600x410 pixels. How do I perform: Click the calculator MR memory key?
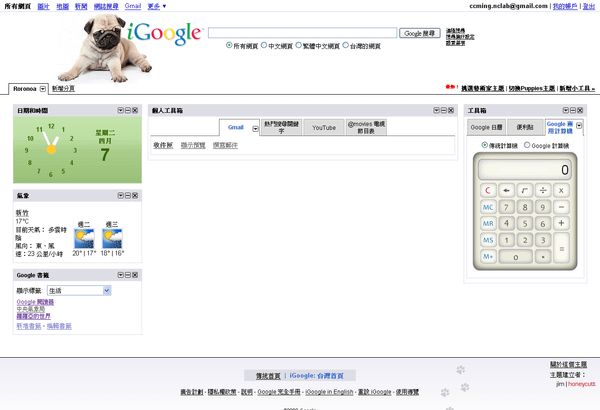coord(488,223)
